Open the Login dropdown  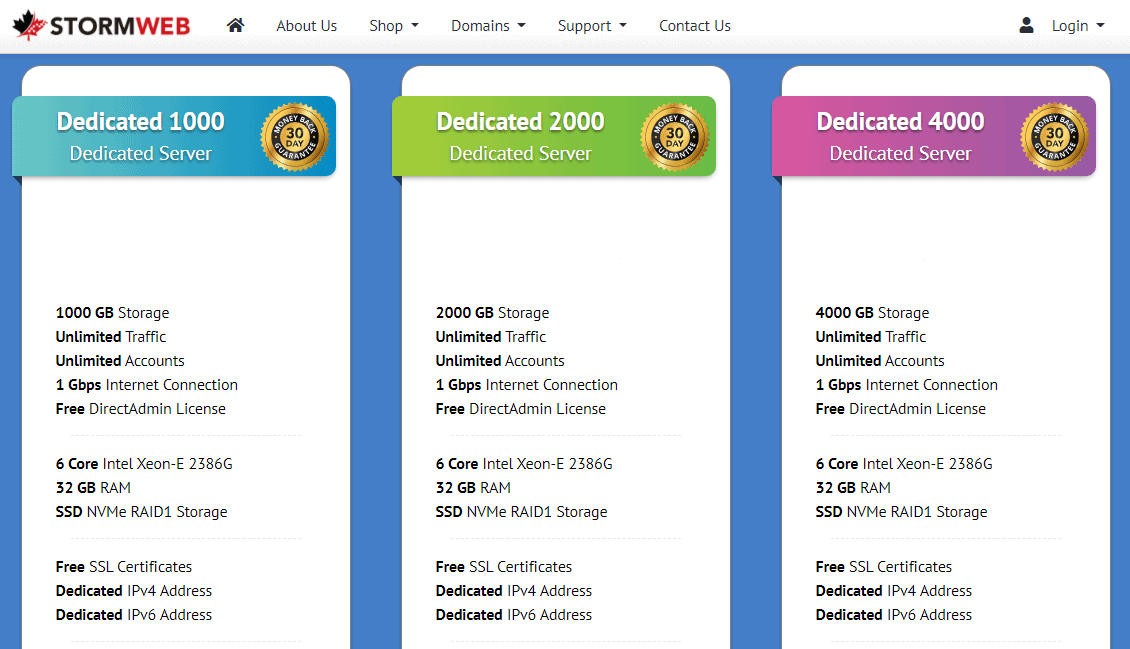click(1077, 26)
